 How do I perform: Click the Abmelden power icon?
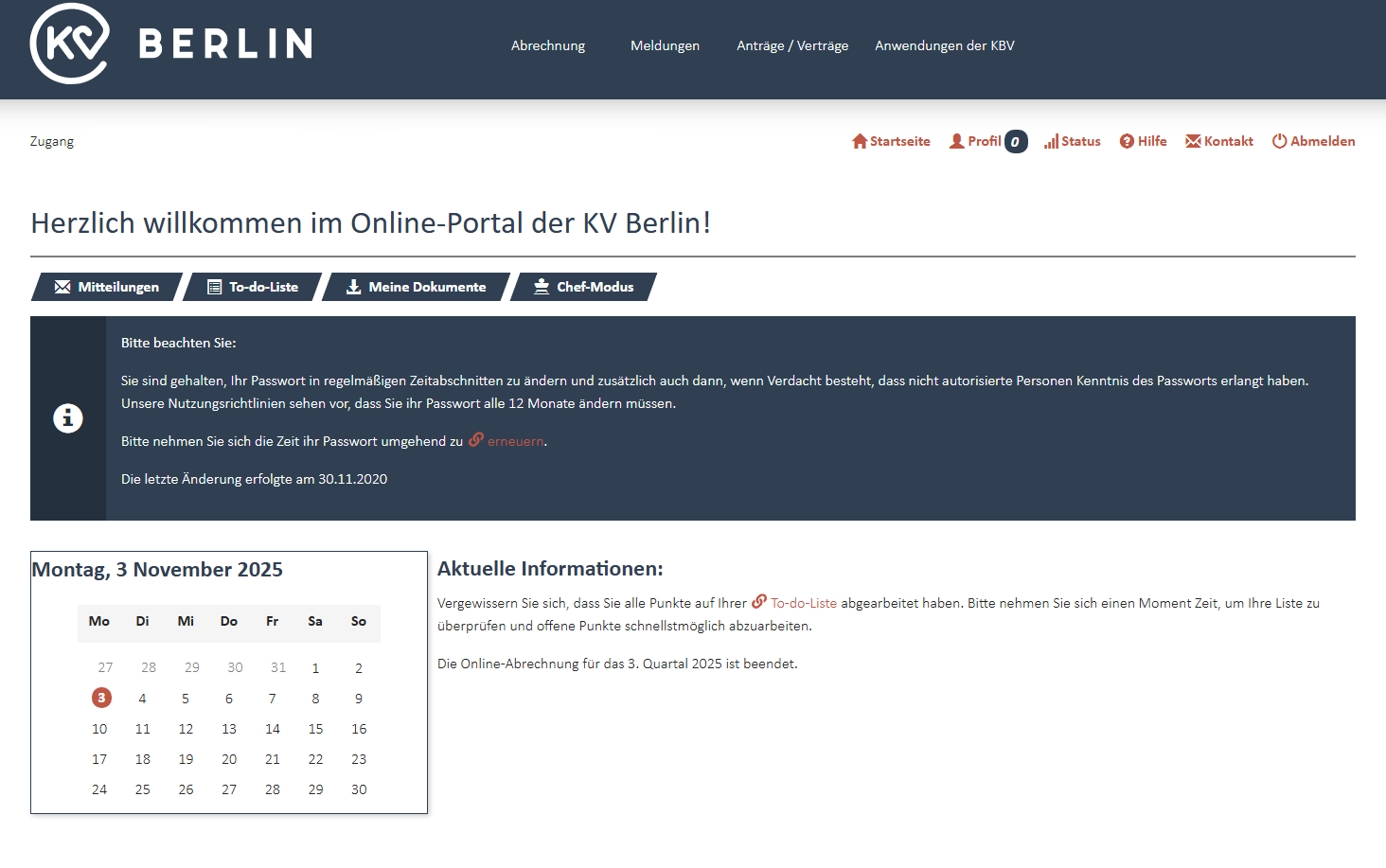click(1279, 141)
